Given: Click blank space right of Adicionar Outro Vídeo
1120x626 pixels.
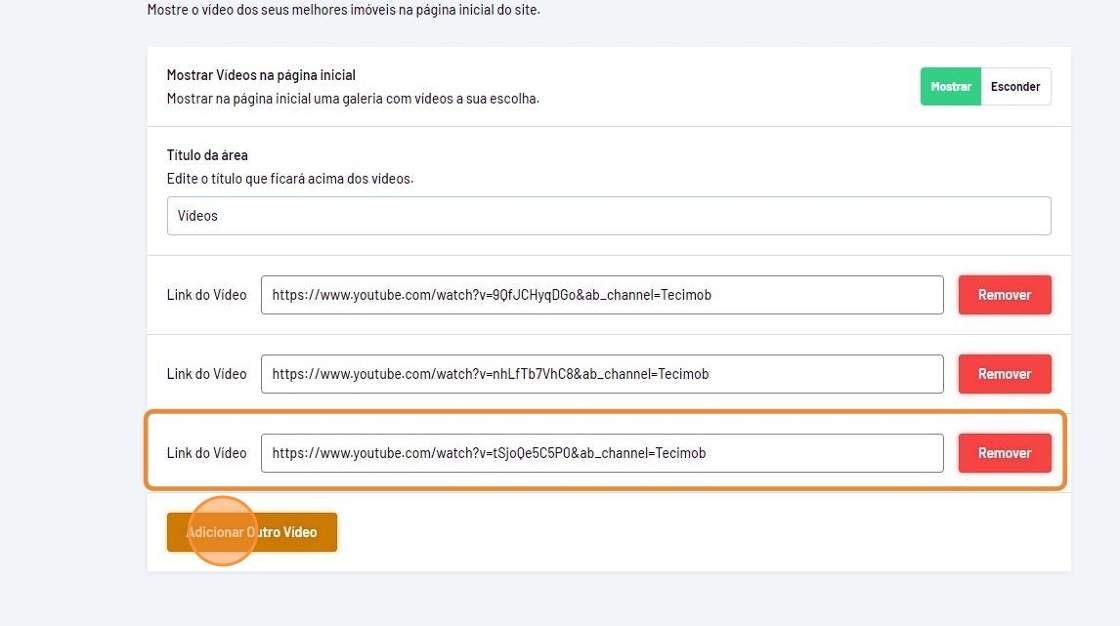Looking at the screenshot, I should pos(700,532).
